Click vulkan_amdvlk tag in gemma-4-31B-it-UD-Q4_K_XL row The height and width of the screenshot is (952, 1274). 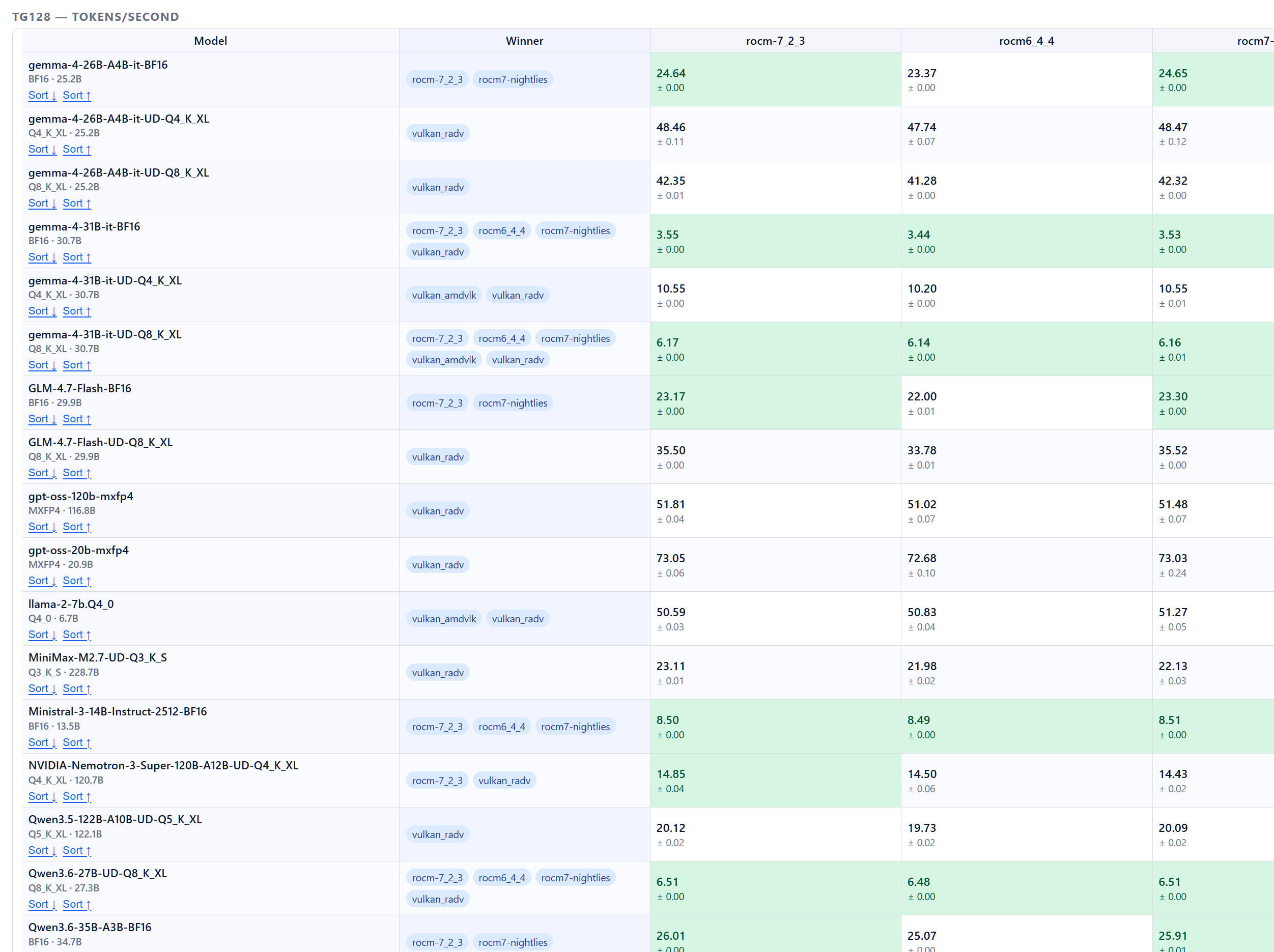click(444, 296)
